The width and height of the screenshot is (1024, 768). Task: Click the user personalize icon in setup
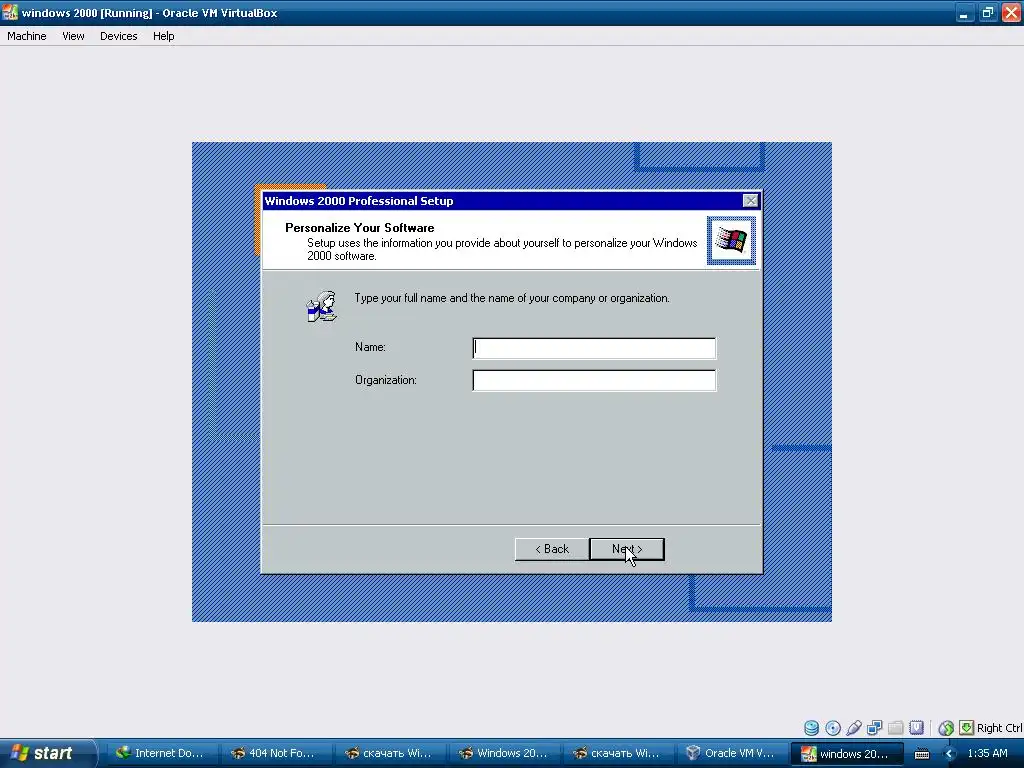point(321,306)
